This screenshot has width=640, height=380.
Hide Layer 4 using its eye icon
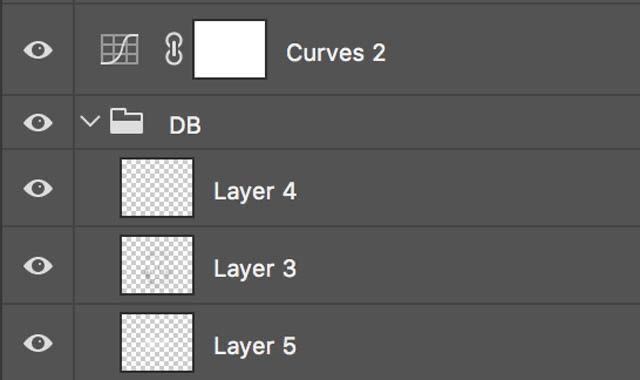tap(38, 189)
